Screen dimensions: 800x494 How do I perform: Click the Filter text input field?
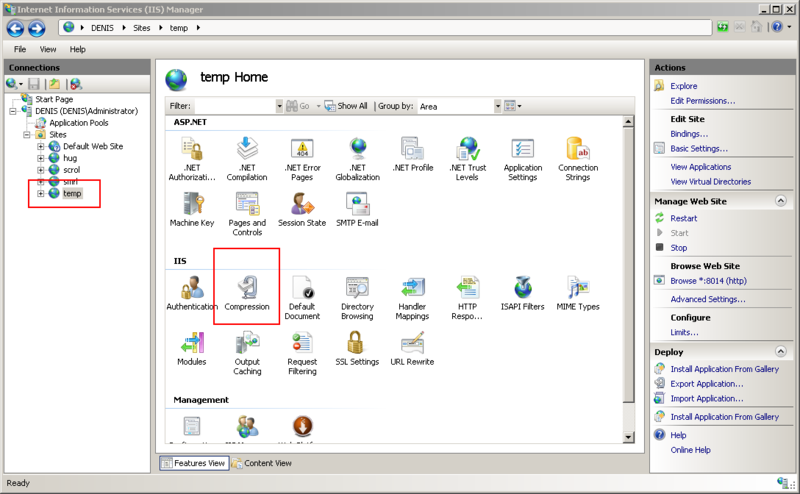click(x=235, y=106)
